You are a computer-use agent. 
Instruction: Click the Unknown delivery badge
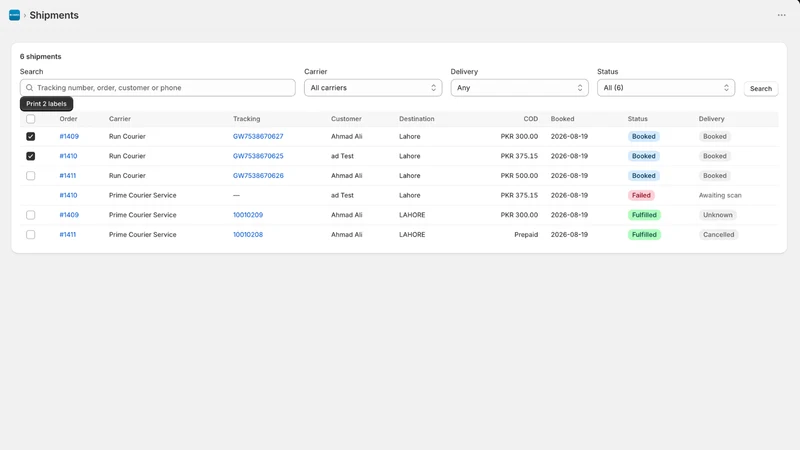717,215
